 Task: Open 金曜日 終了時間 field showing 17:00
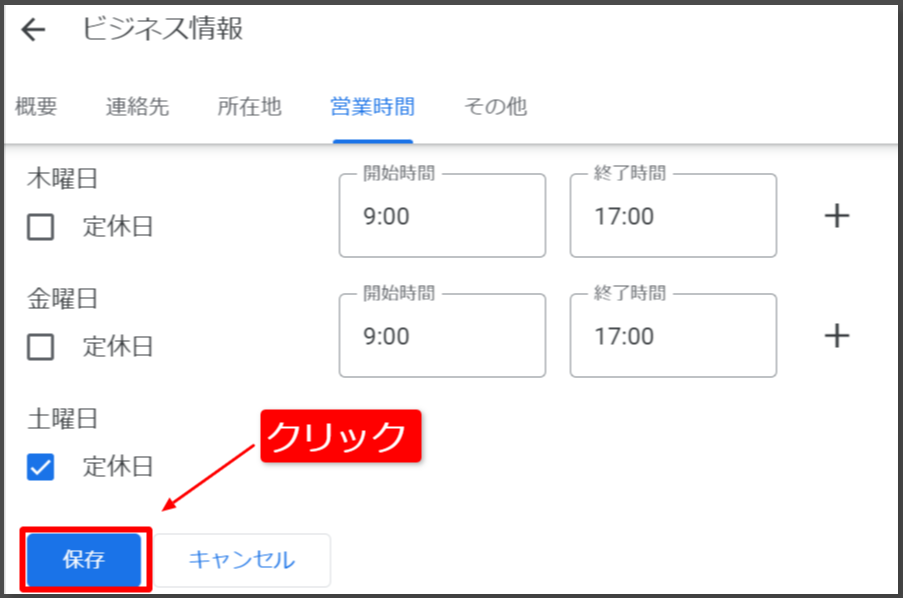673,335
